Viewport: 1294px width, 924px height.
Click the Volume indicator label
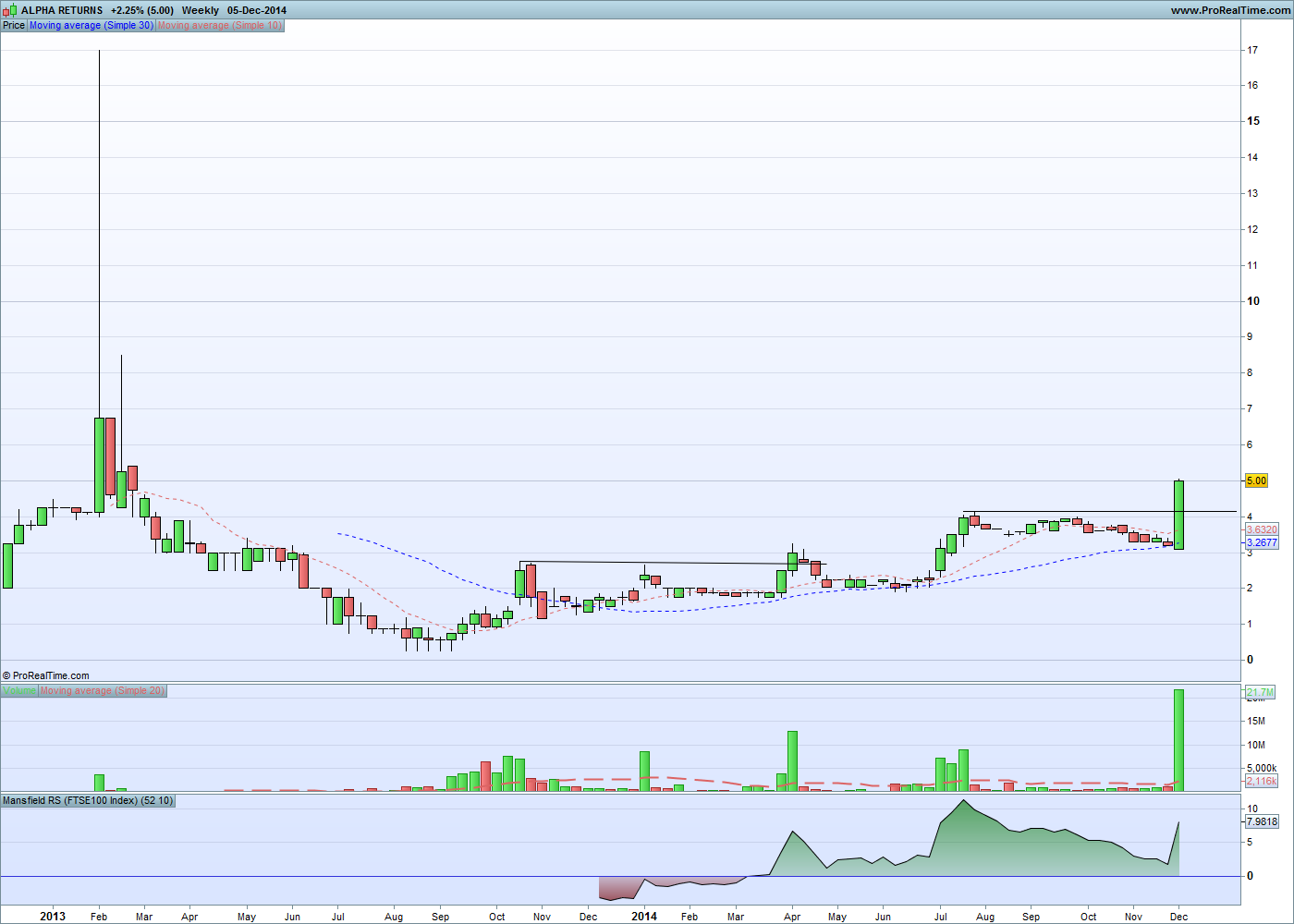point(19,690)
